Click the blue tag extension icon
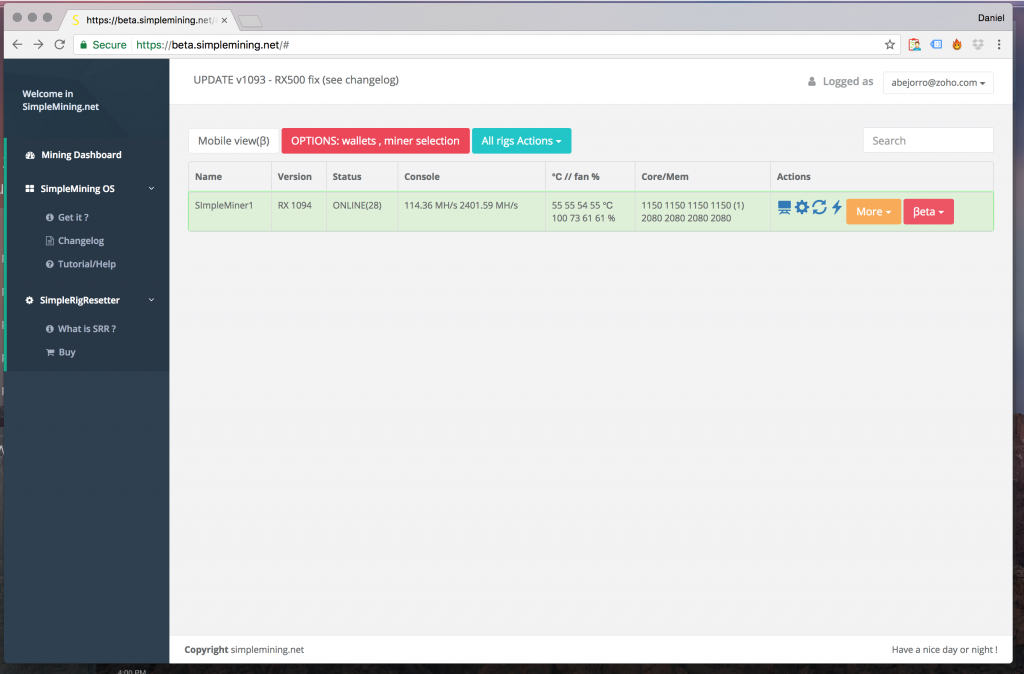 point(936,44)
